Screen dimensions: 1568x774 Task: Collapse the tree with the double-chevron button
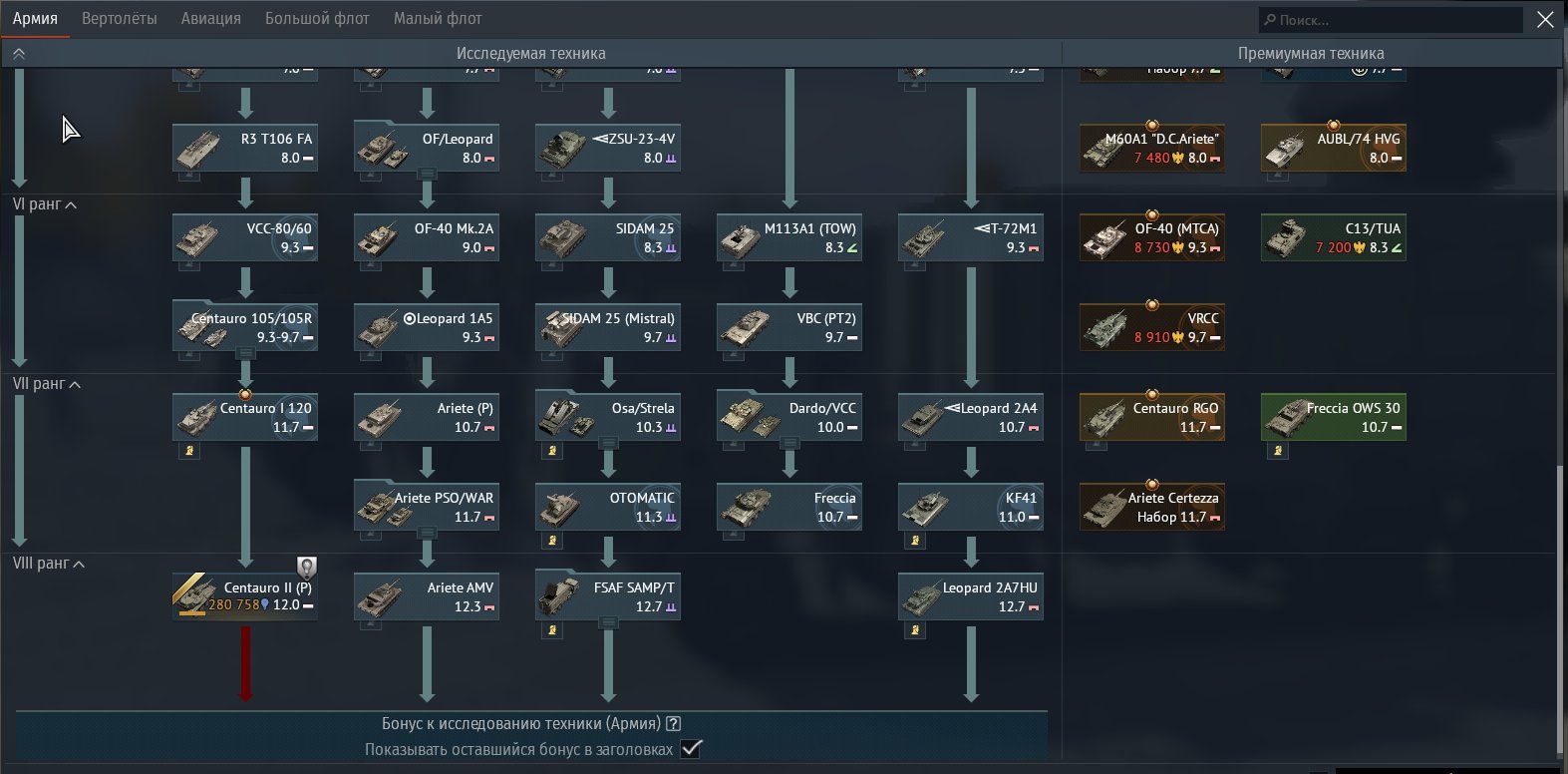19,54
